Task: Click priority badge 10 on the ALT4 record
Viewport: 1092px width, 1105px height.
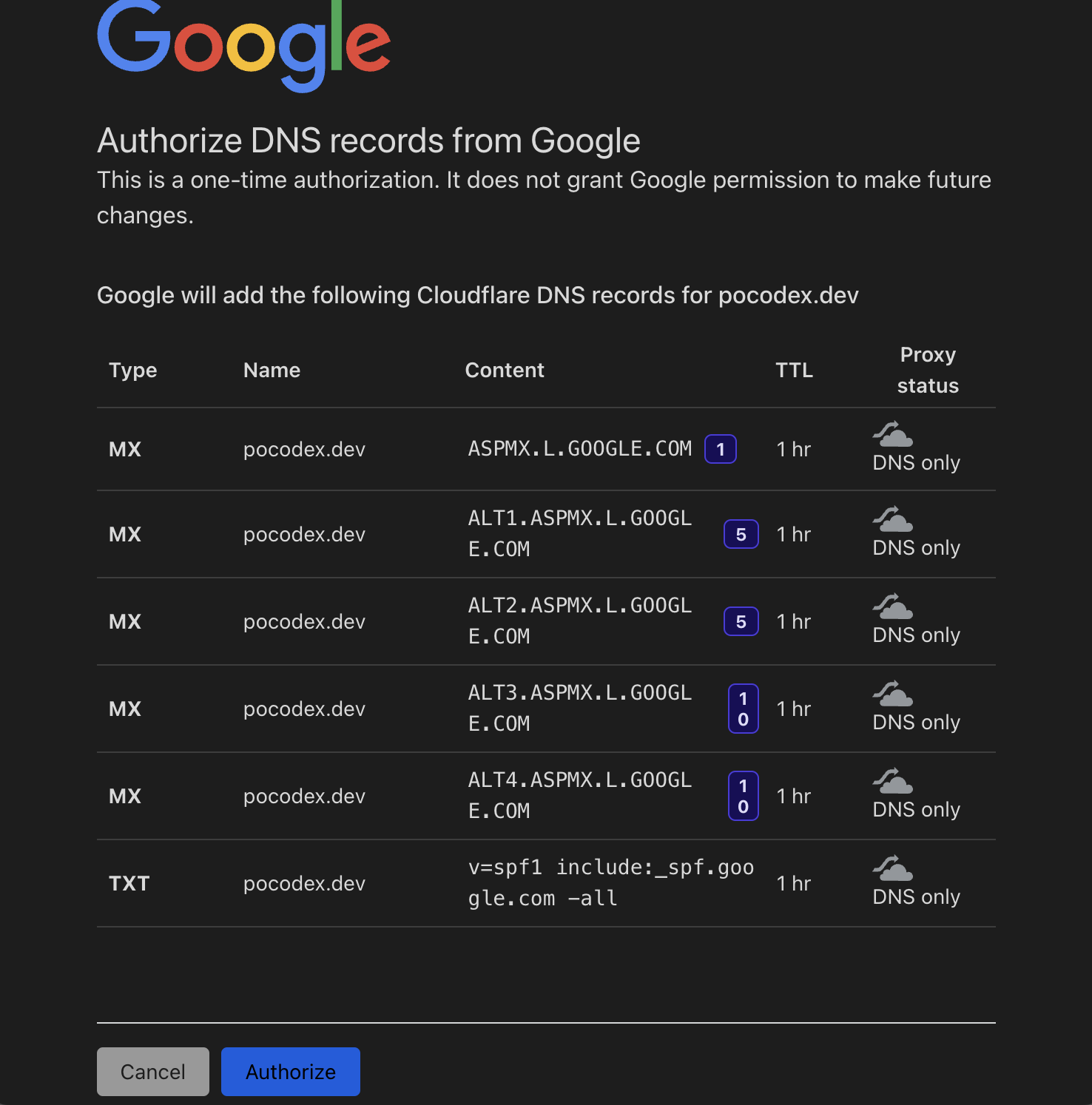Action: (x=743, y=796)
